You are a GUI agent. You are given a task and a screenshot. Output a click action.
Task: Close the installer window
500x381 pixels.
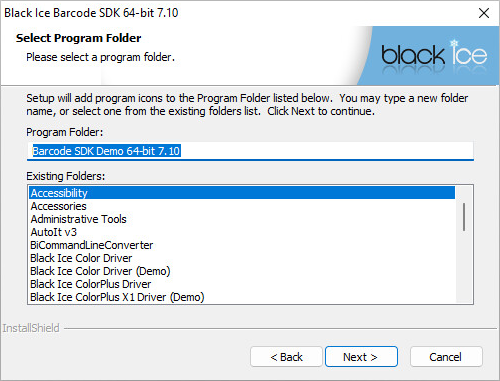click(484, 13)
